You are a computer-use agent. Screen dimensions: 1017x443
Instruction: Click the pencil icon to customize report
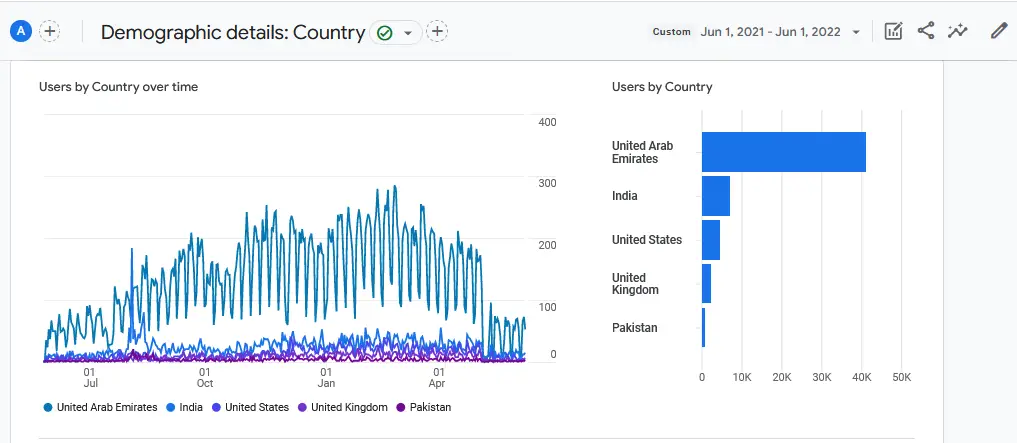pyautogui.click(x=998, y=31)
